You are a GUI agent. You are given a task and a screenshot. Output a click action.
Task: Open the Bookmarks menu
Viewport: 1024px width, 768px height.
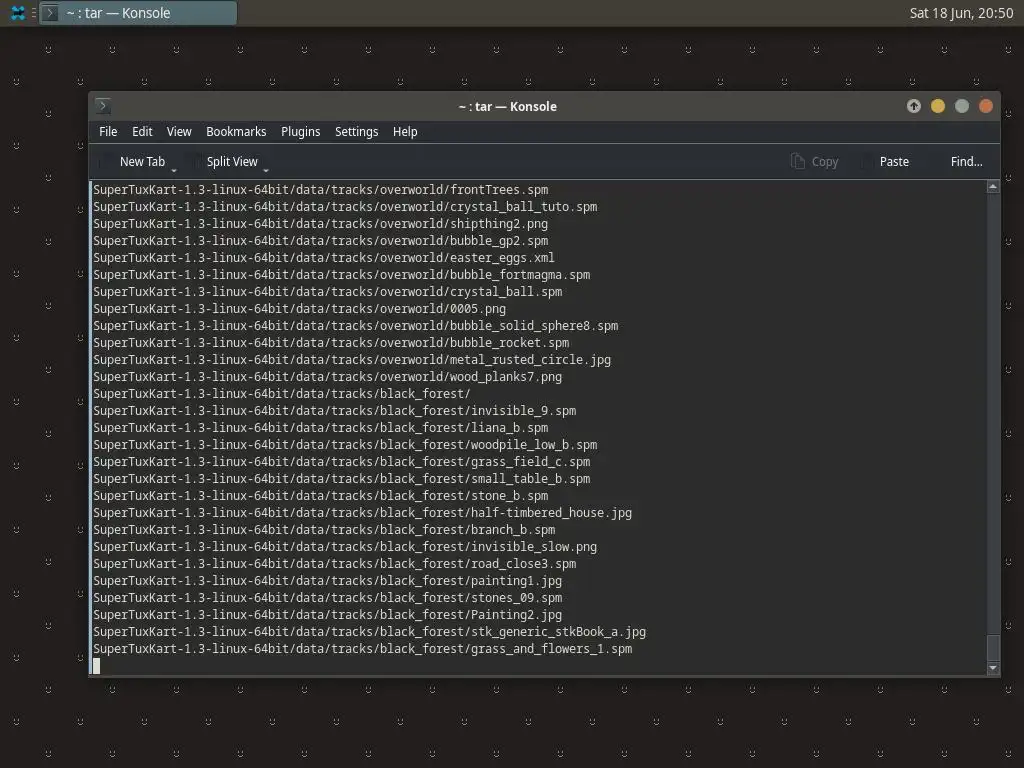point(236,132)
